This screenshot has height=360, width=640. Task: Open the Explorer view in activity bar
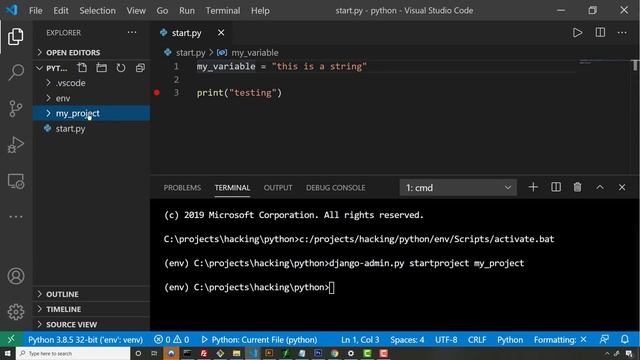point(16,36)
